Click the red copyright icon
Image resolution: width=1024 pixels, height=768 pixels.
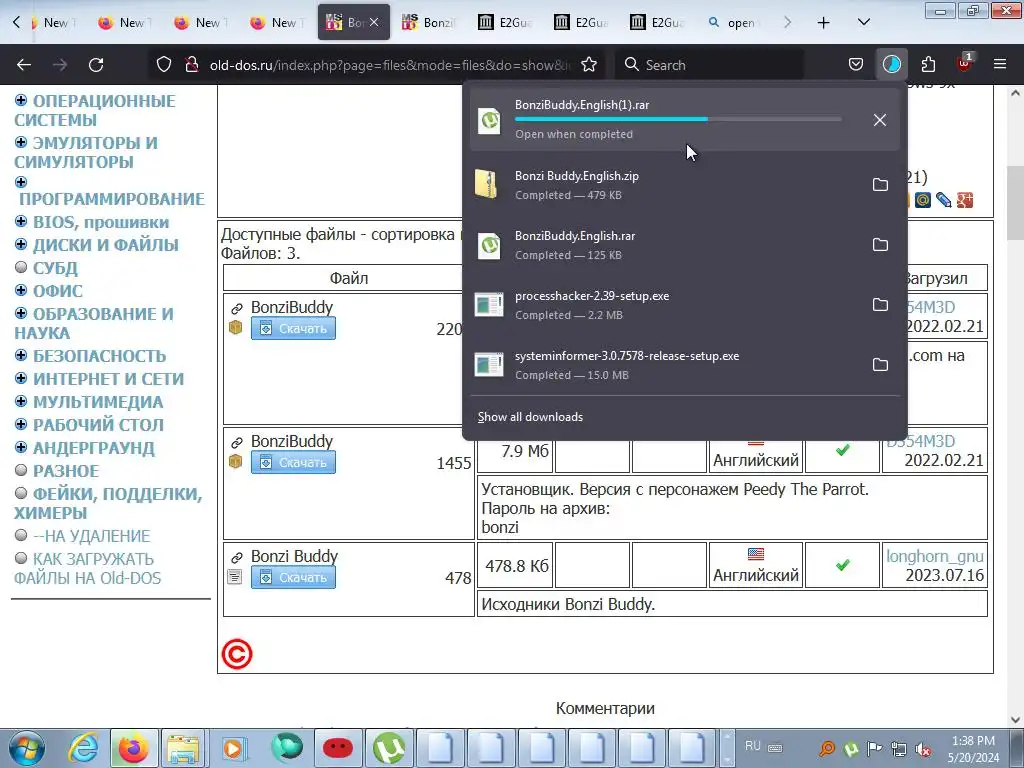pyautogui.click(x=236, y=654)
